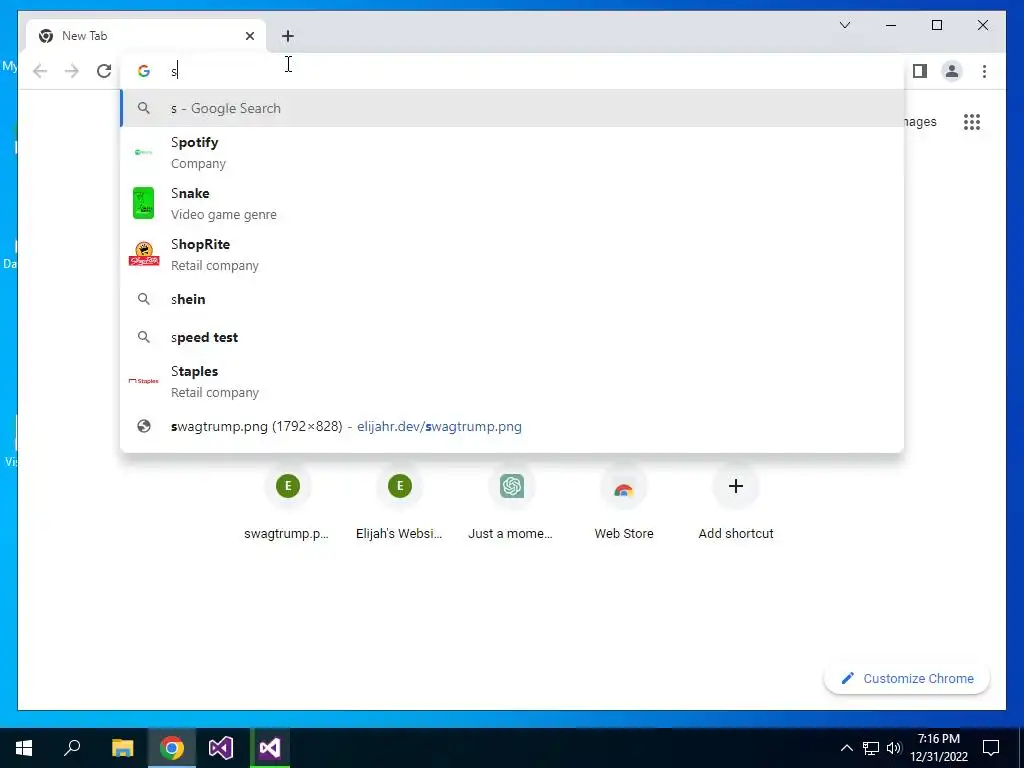Minimize the Chrome window
Viewport: 1024px width, 768px height.
(x=891, y=25)
